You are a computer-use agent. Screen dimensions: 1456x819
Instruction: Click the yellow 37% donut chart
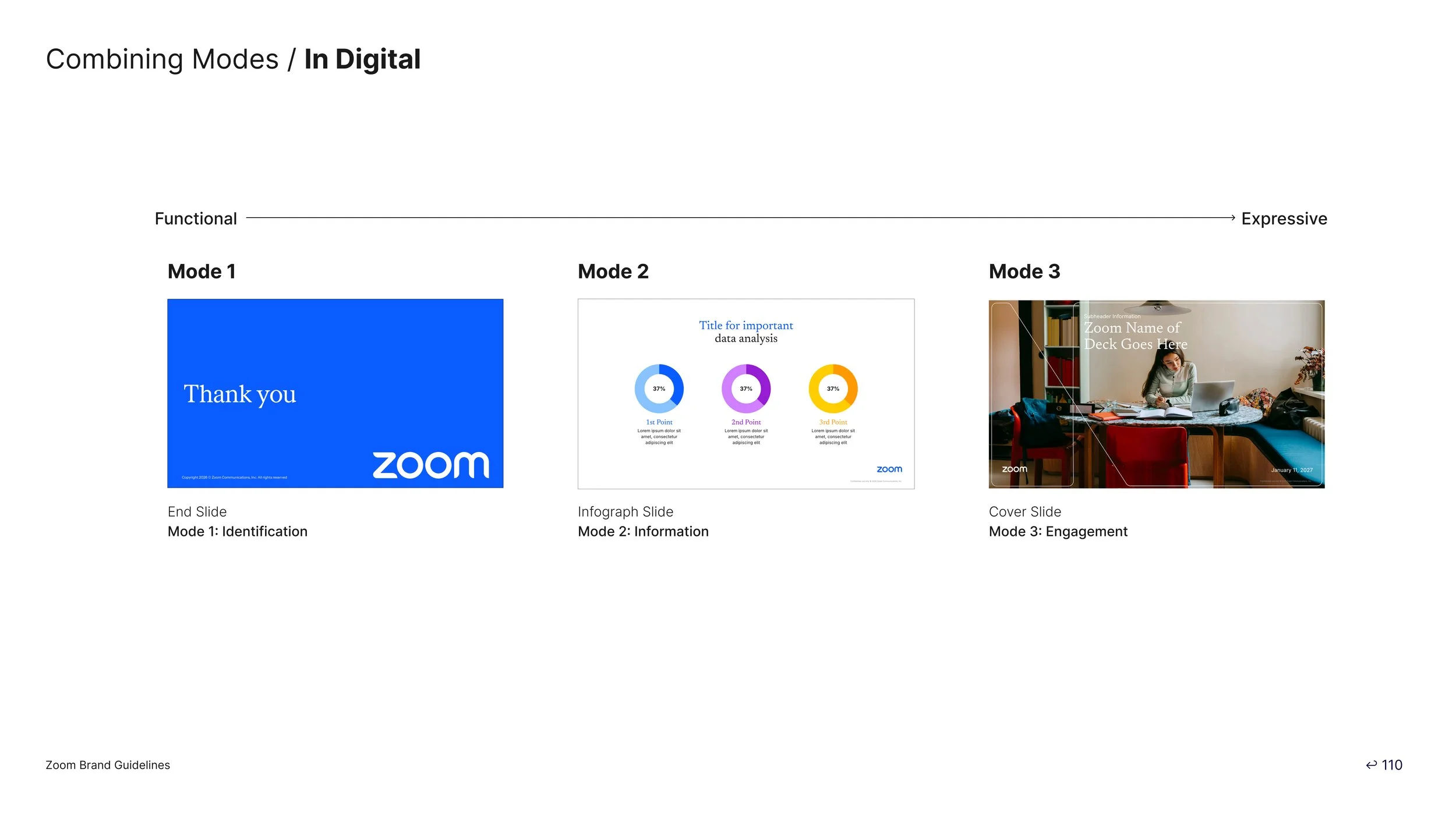(x=833, y=389)
